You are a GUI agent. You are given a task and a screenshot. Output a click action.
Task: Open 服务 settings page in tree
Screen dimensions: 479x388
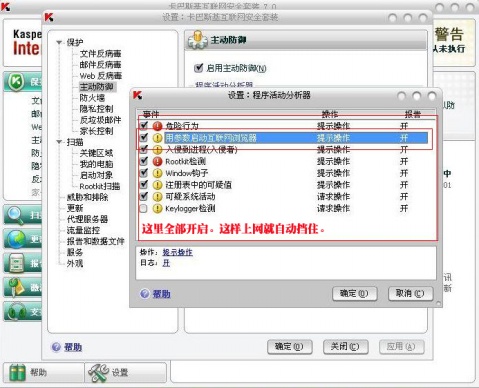pos(75,252)
